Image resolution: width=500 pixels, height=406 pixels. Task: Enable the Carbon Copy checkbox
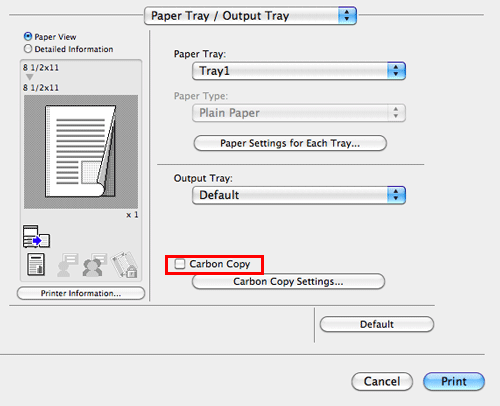click(x=180, y=264)
